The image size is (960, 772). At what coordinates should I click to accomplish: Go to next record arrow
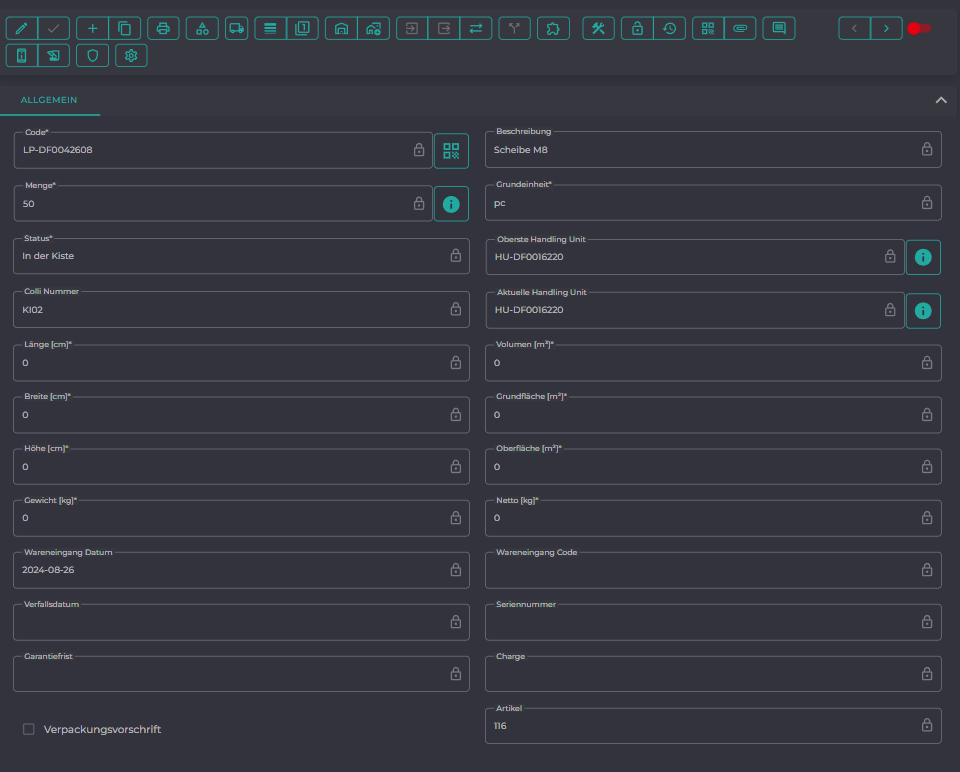click(x=886, y=29)
